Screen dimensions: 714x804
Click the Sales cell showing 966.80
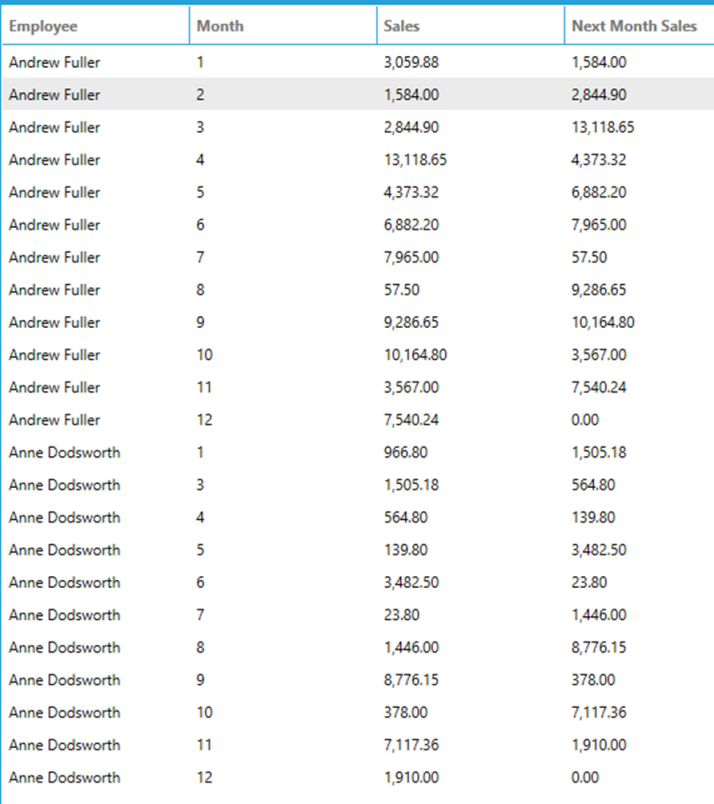tap(405, 452)
